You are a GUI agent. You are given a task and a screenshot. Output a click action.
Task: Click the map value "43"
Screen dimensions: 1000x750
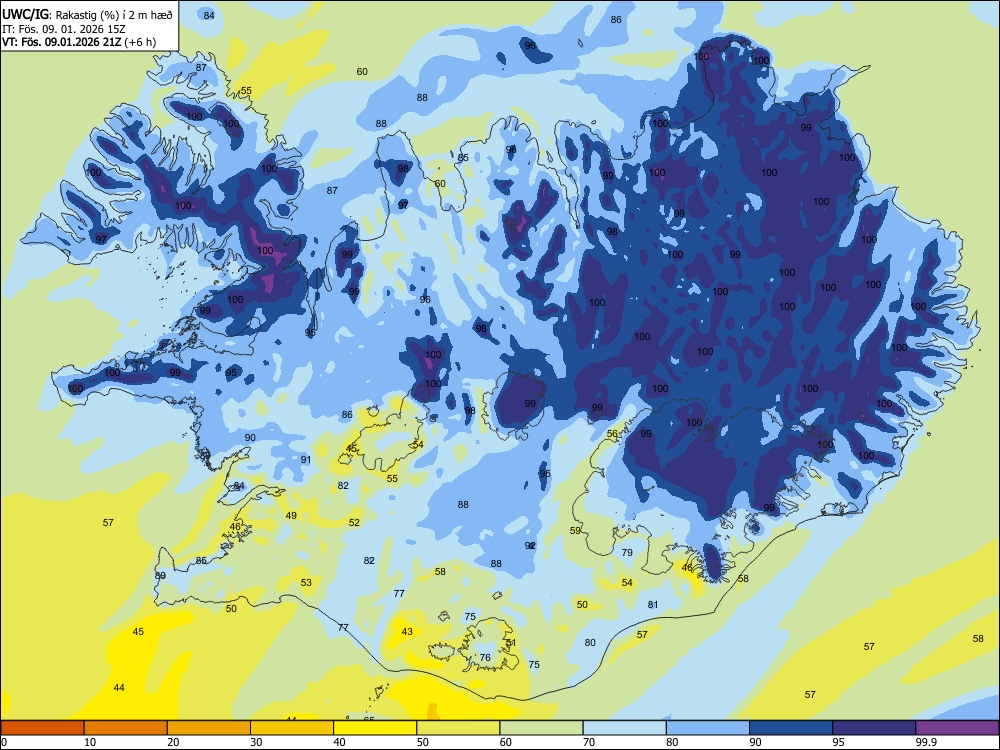tap(407, 631)
